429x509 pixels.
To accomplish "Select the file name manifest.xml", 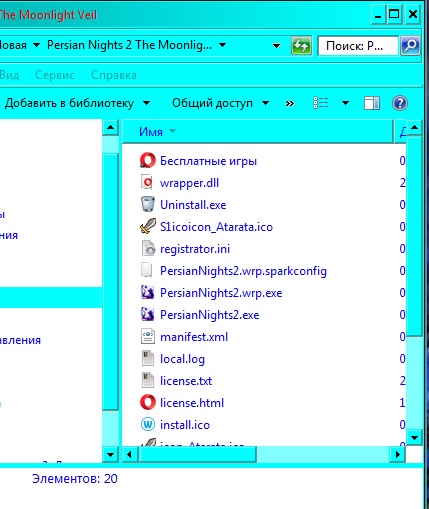I will point(194,337).
